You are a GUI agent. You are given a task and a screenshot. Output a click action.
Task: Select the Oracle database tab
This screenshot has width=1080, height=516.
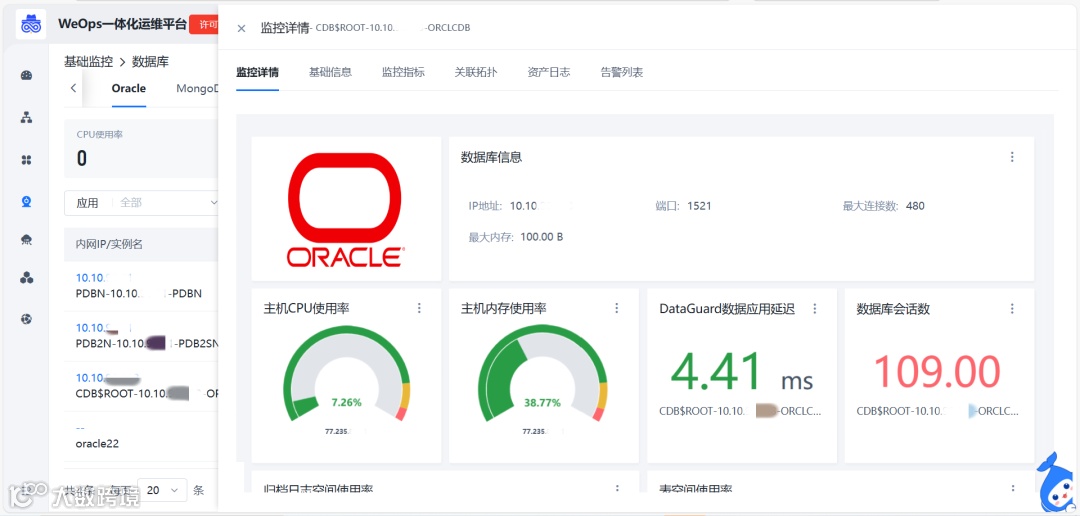click(x=129, y=88)
